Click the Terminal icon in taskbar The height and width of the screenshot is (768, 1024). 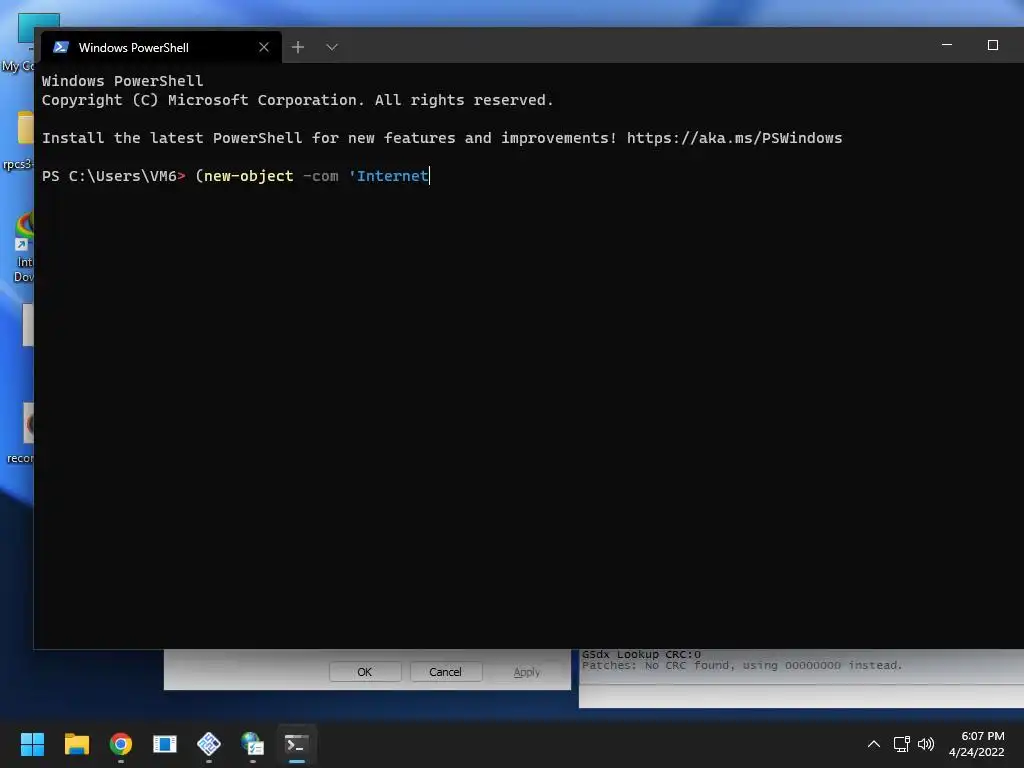[296, 744]
